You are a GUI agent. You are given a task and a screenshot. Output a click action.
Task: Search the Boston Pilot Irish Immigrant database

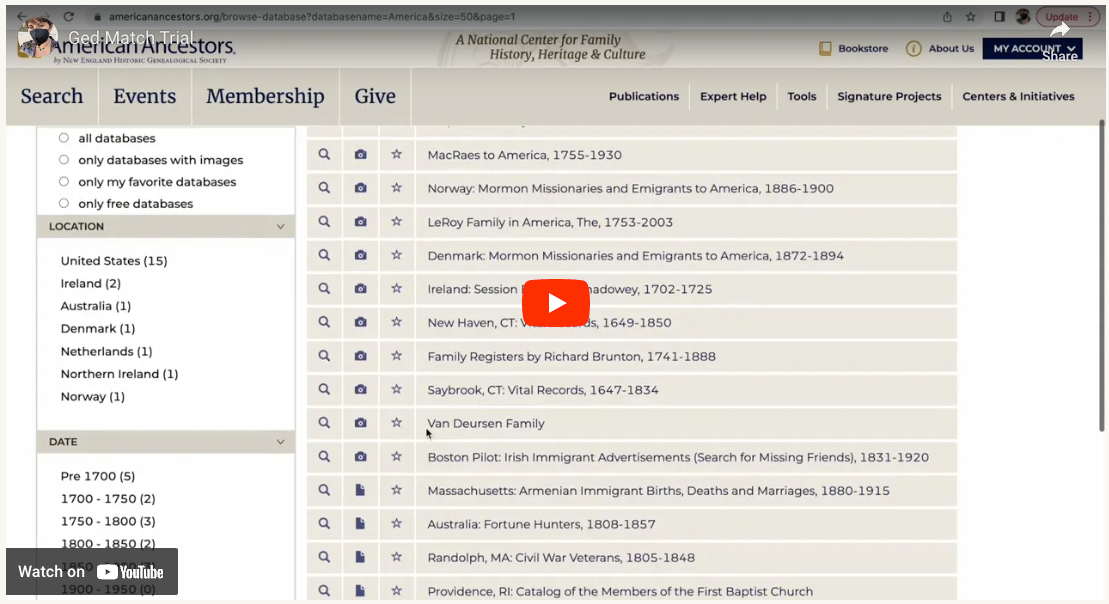click(324, 456)
